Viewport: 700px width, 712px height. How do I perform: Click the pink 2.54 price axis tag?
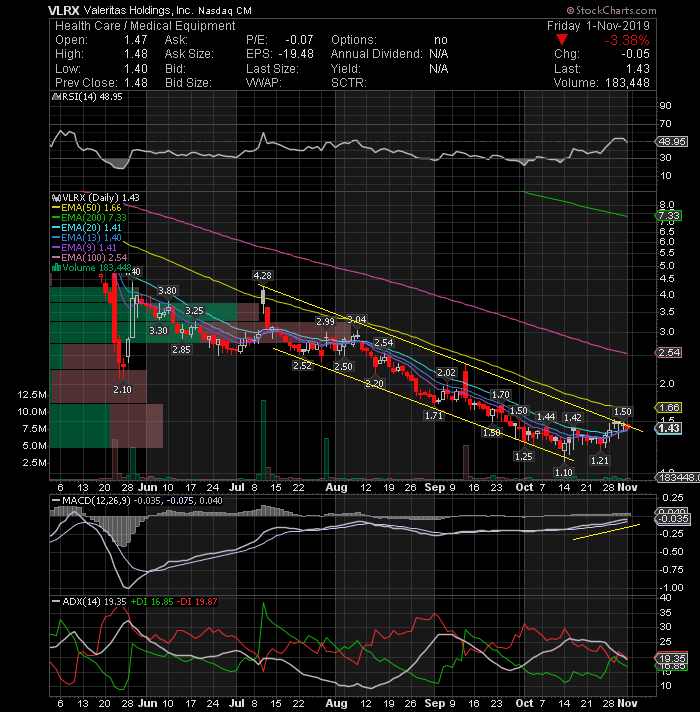coord(669,353)
